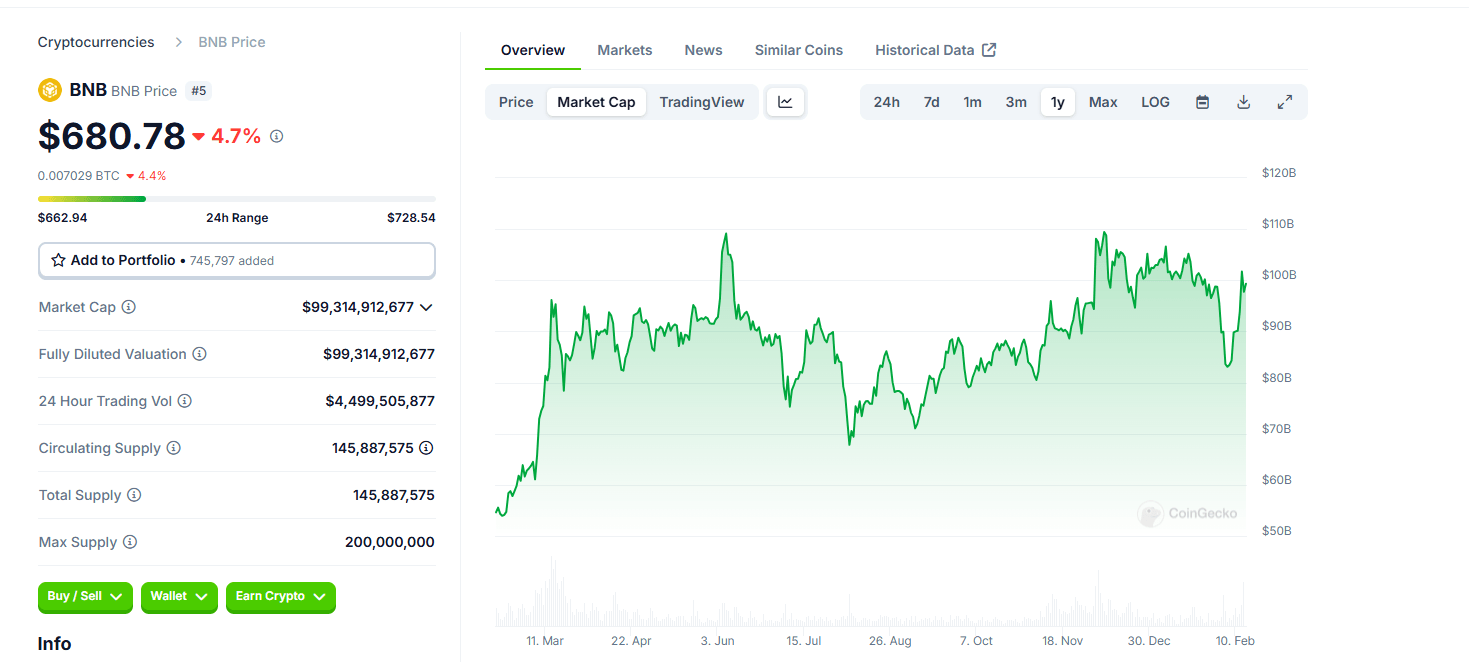Open the chart download icon
The width and height of the screenshot is (1469, 662).
[1243, 101]
